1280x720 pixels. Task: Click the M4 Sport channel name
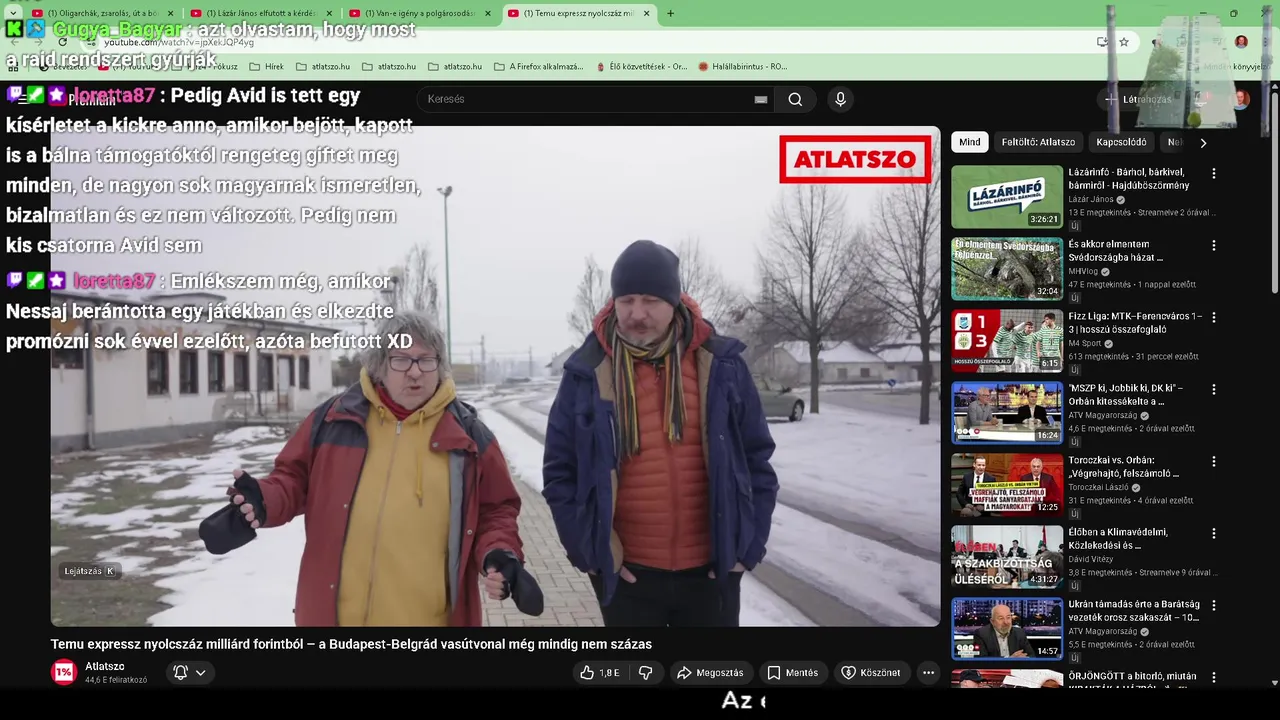(1085, 343)
